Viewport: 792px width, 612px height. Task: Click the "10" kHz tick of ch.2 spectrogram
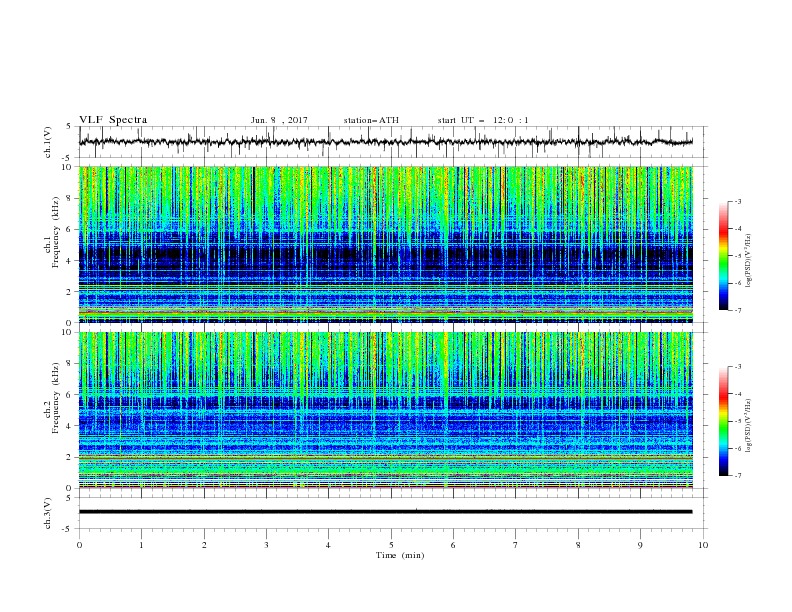tap(67, 332)
